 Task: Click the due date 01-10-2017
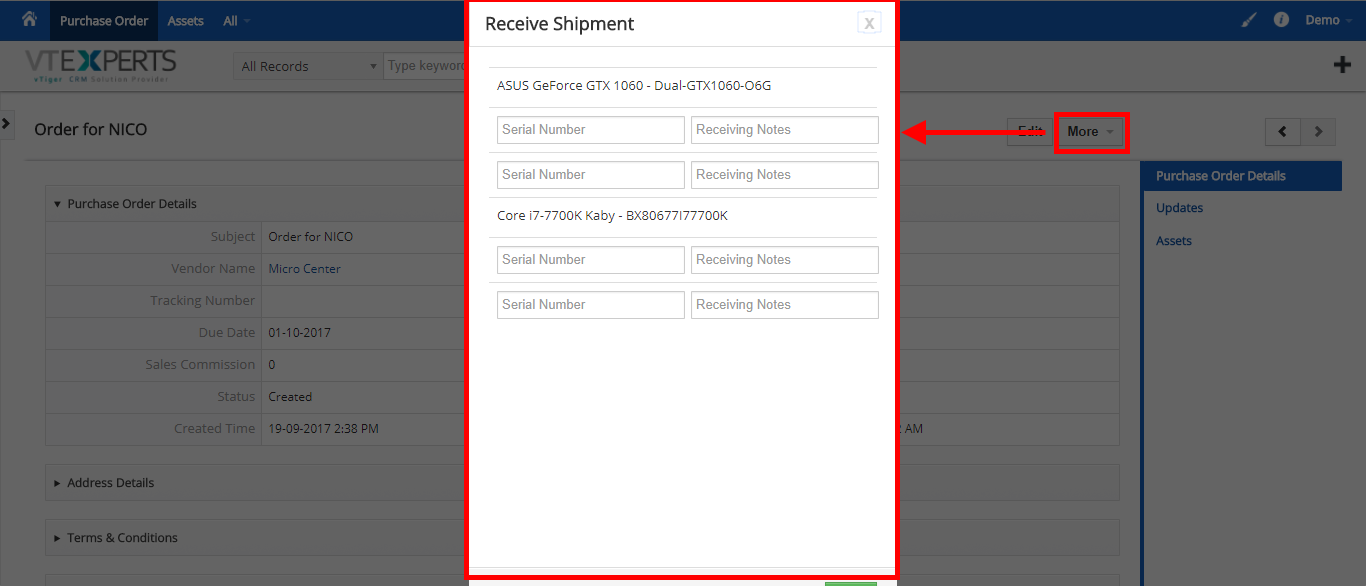[x=300, y=333]
